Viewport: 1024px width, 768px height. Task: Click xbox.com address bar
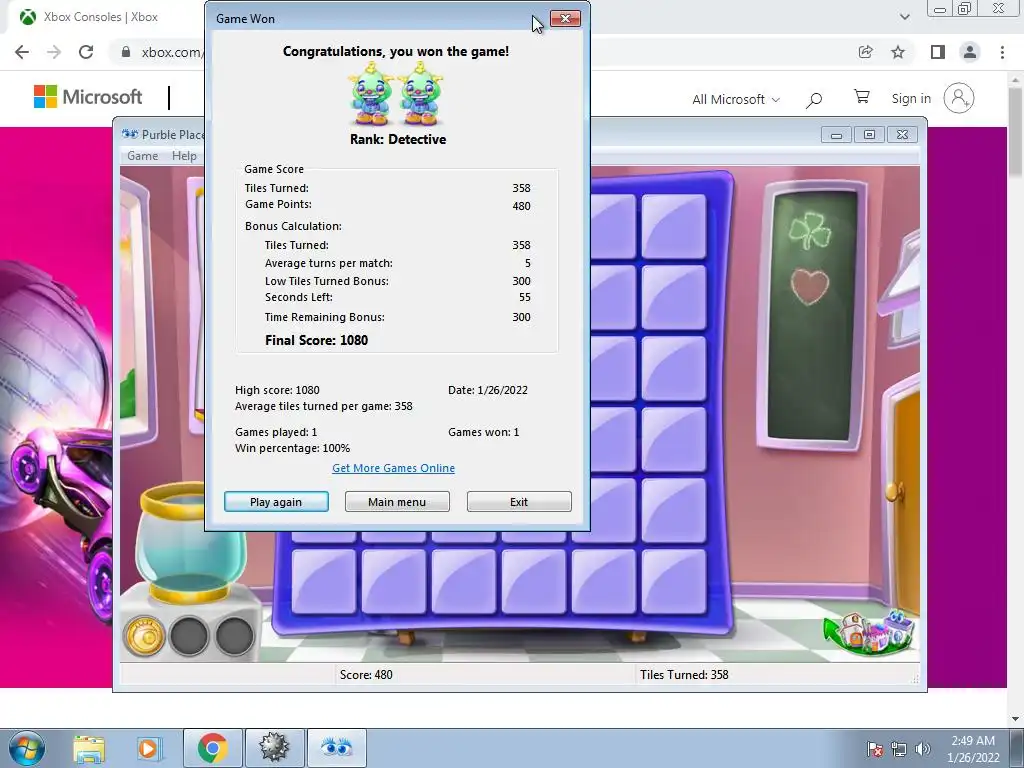[x=171, y=52]
